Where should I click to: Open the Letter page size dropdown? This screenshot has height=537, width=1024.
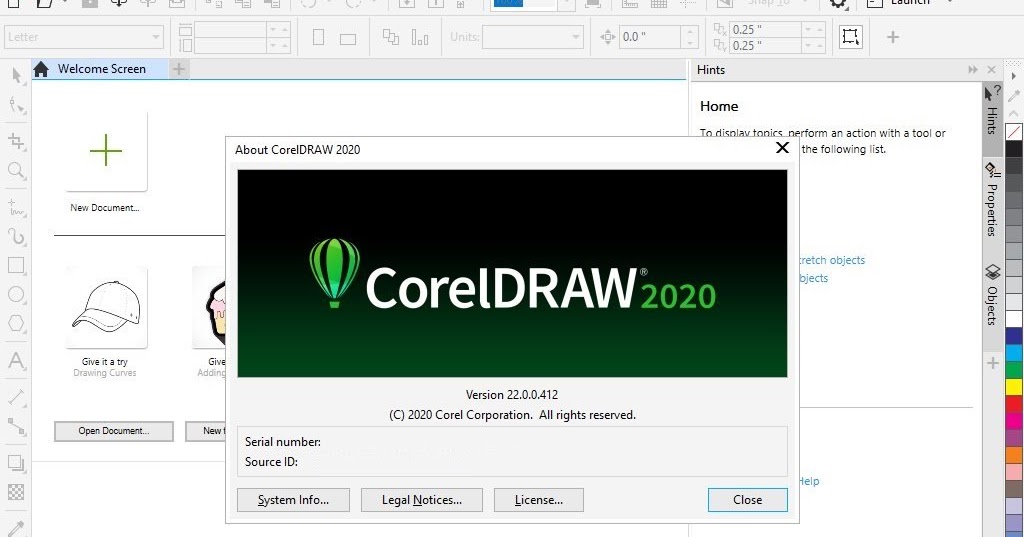[x=155, y=37]
